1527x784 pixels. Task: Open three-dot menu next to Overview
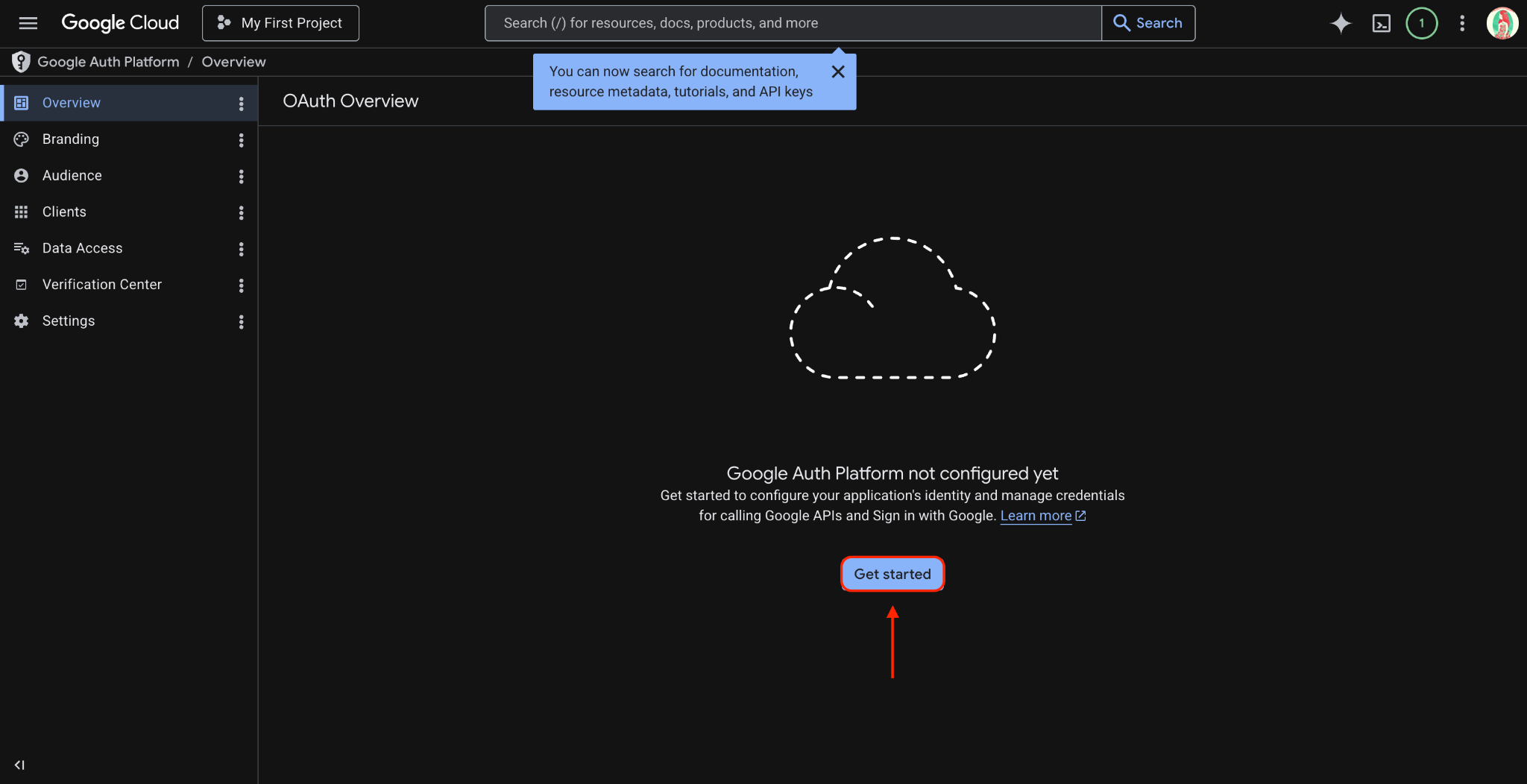[241, 104]
